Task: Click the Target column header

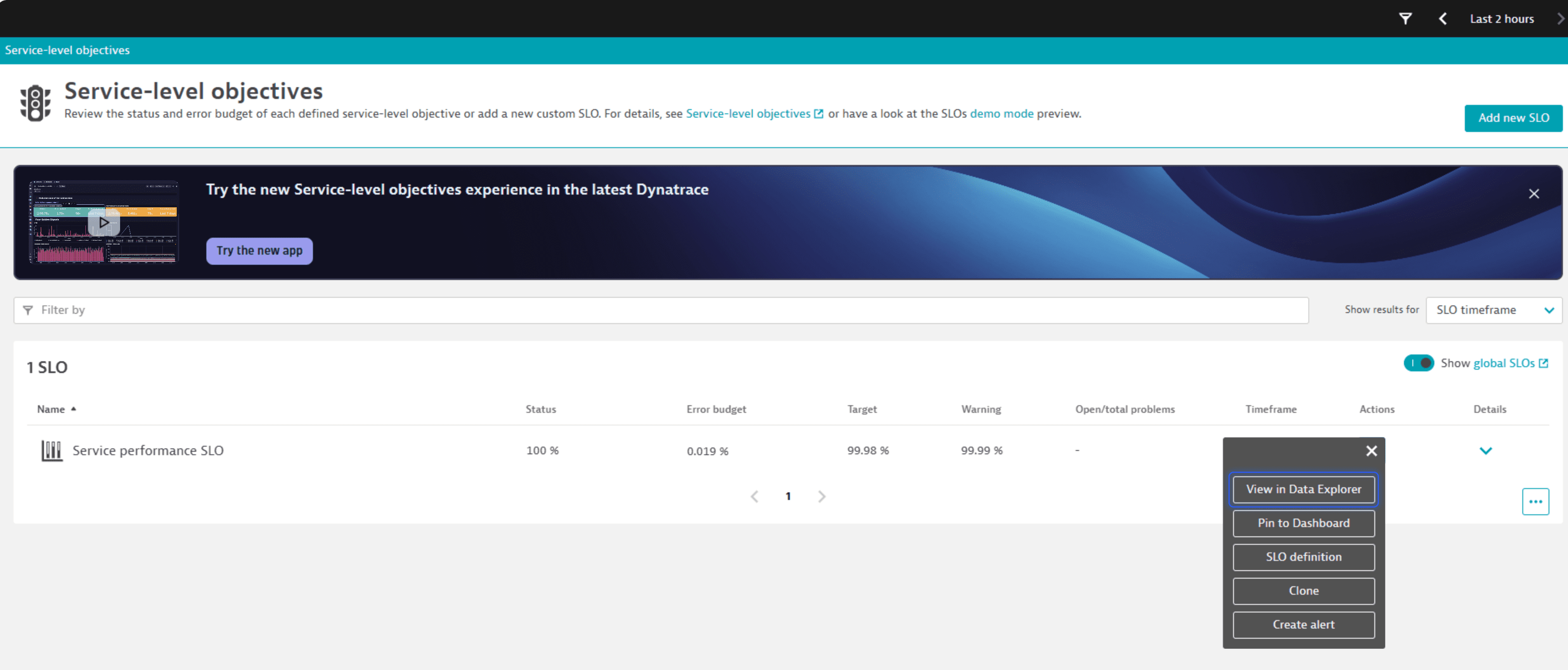Action: (x=862, y=409)
